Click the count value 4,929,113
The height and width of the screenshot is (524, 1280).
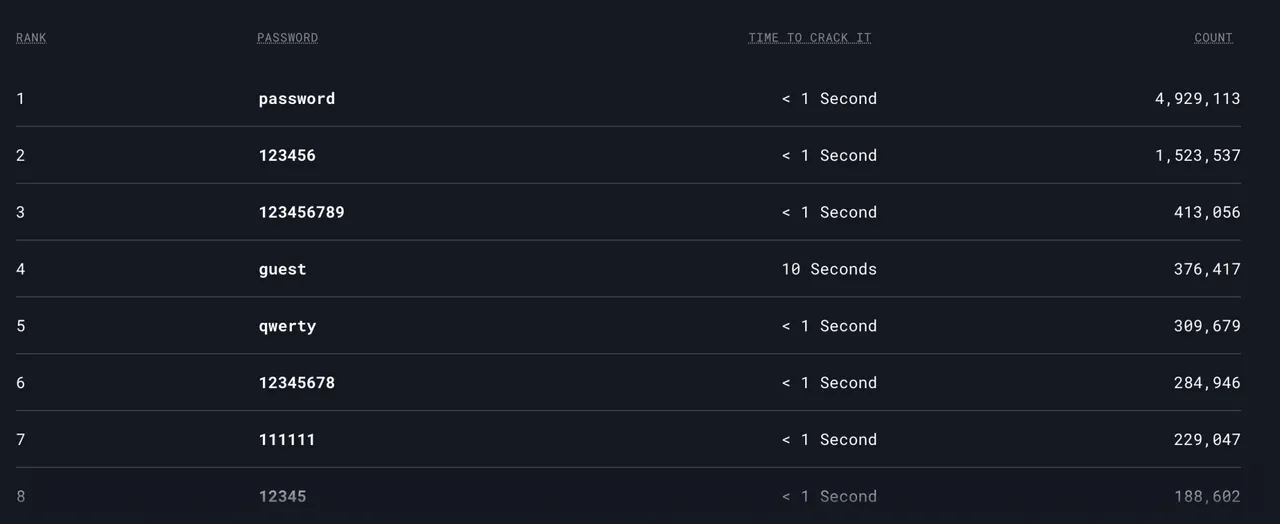pyautogui.click(x=1197, y=99)
